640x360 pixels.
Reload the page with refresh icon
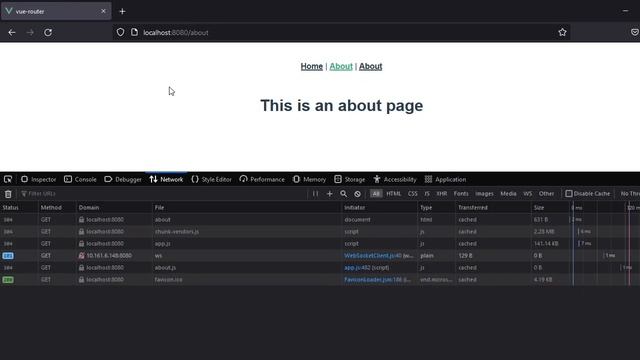[x=48, y=32]
